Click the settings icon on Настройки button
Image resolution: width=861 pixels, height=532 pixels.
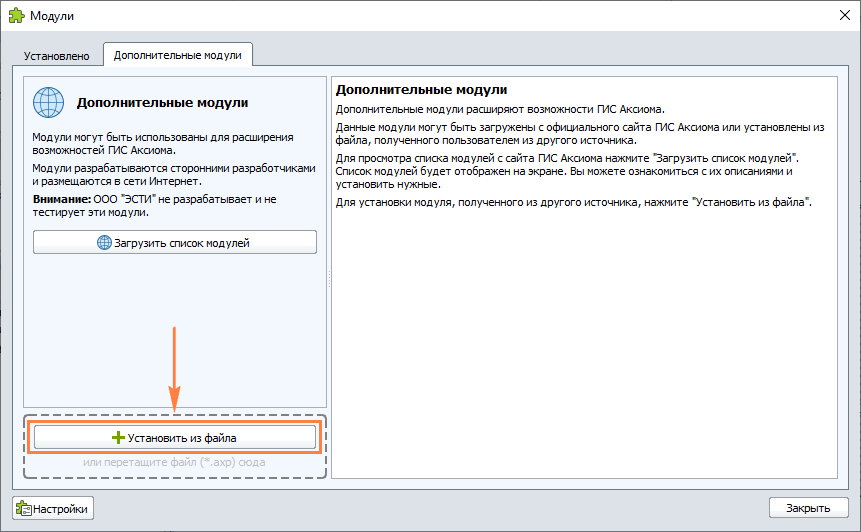pyautogui.click(x=24, y=508)
